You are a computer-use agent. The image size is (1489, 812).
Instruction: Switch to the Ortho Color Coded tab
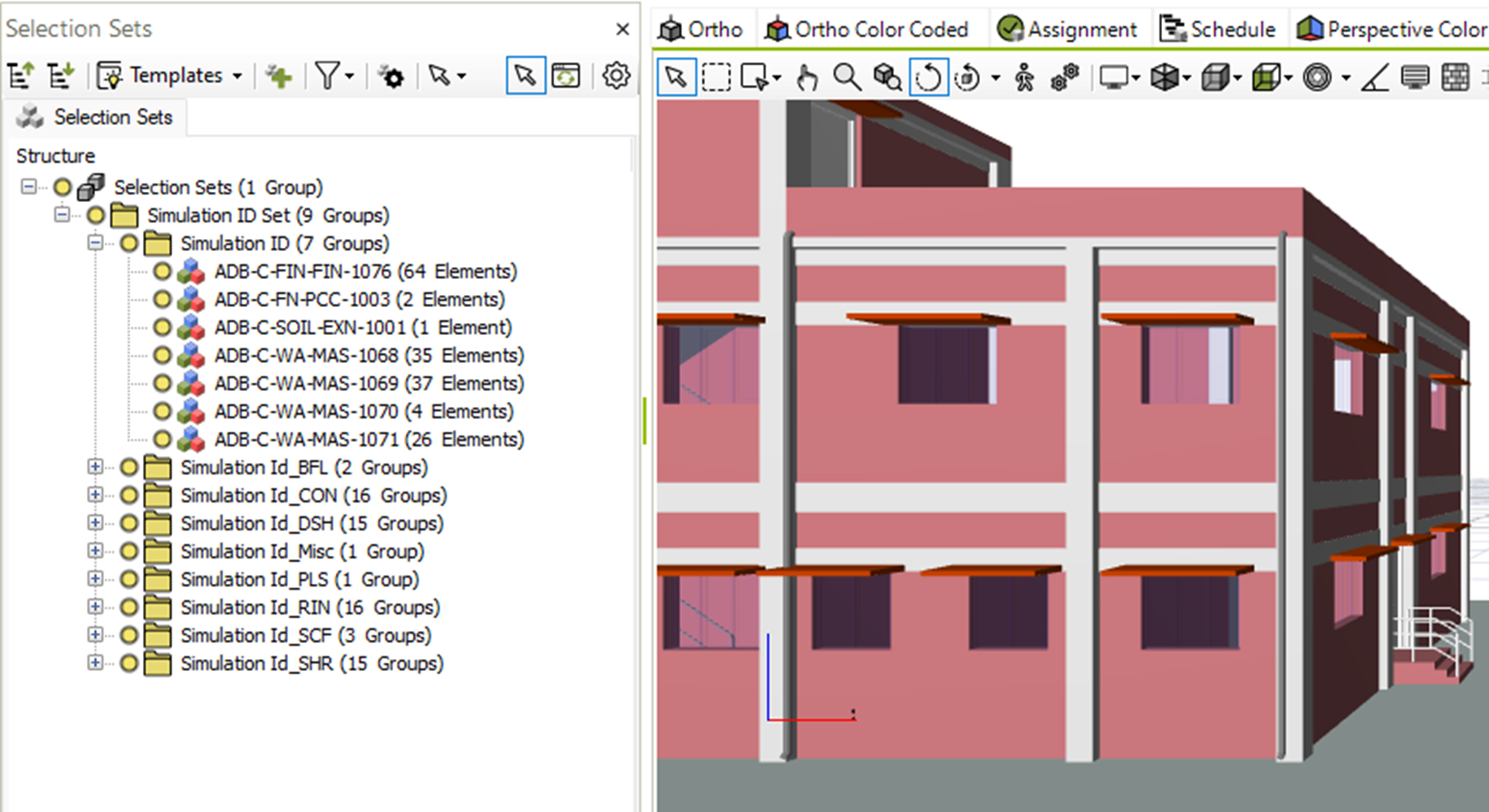(x=867, y=30)
